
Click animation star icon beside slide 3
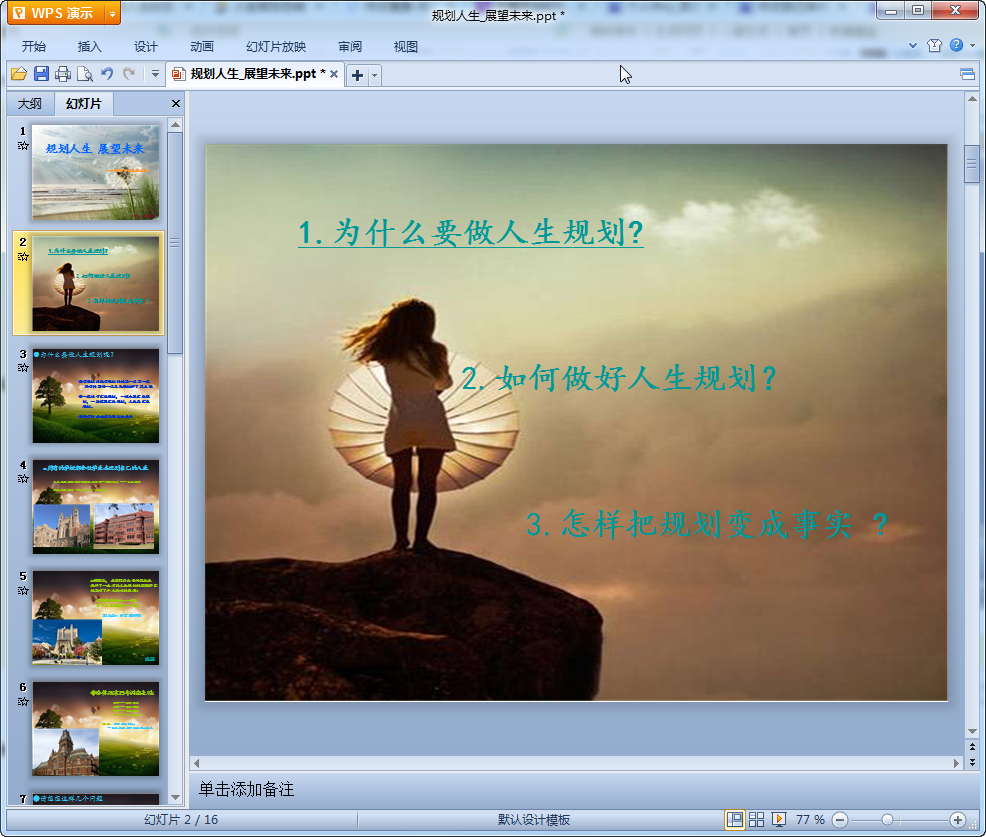pyautogui.click(x=23, y=368)
